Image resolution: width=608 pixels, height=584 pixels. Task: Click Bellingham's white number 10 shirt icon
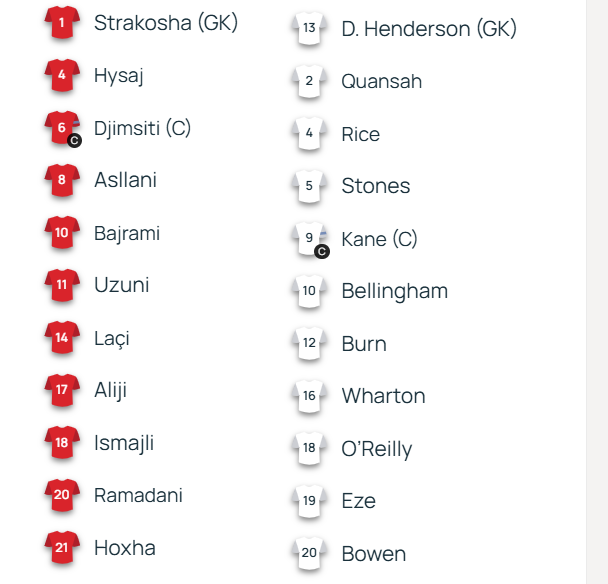pos(309,292)
